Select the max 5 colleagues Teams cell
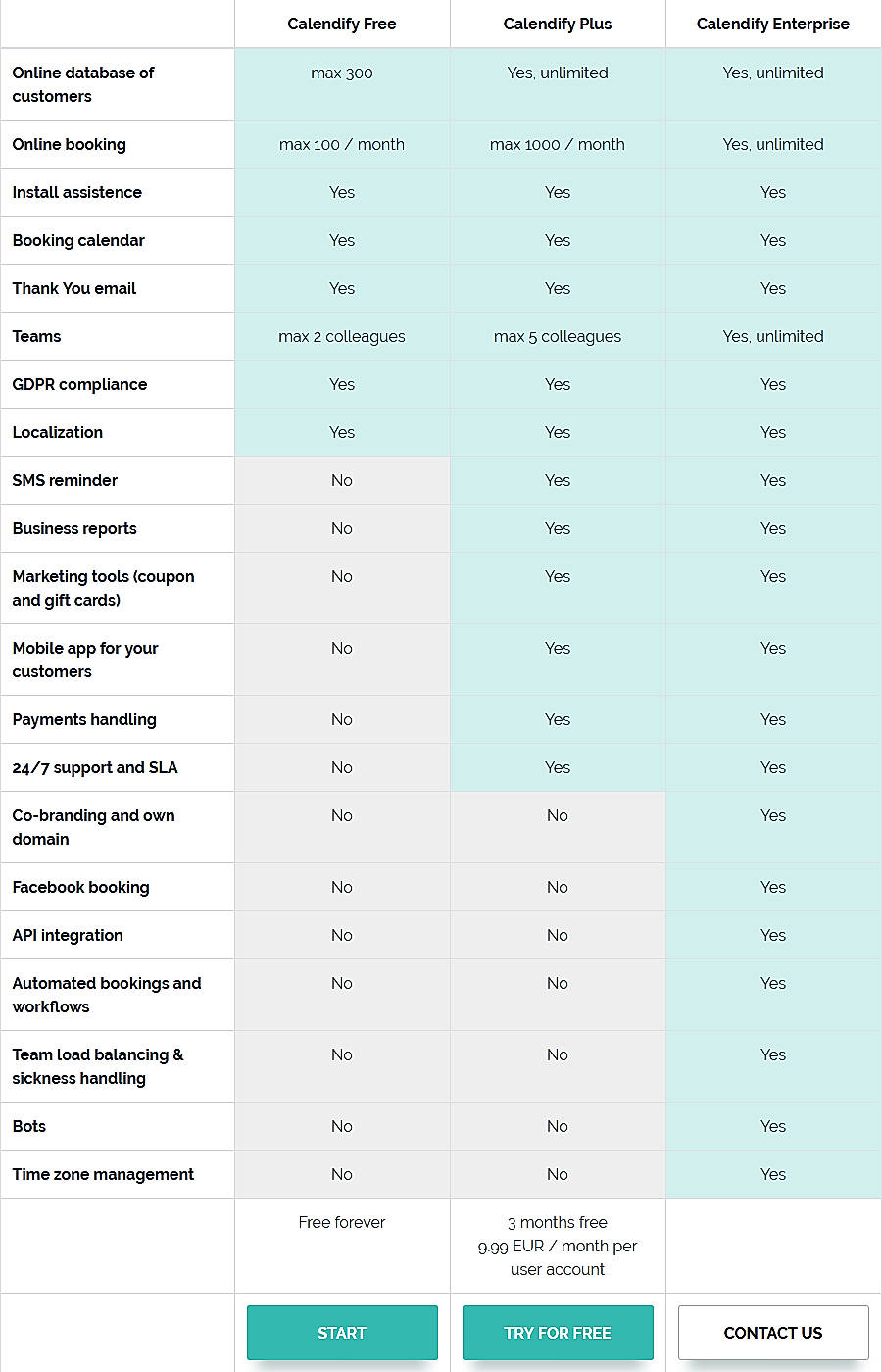Image resolution: width=882 pixels, height=1372 pixels. tap(557, 336)
